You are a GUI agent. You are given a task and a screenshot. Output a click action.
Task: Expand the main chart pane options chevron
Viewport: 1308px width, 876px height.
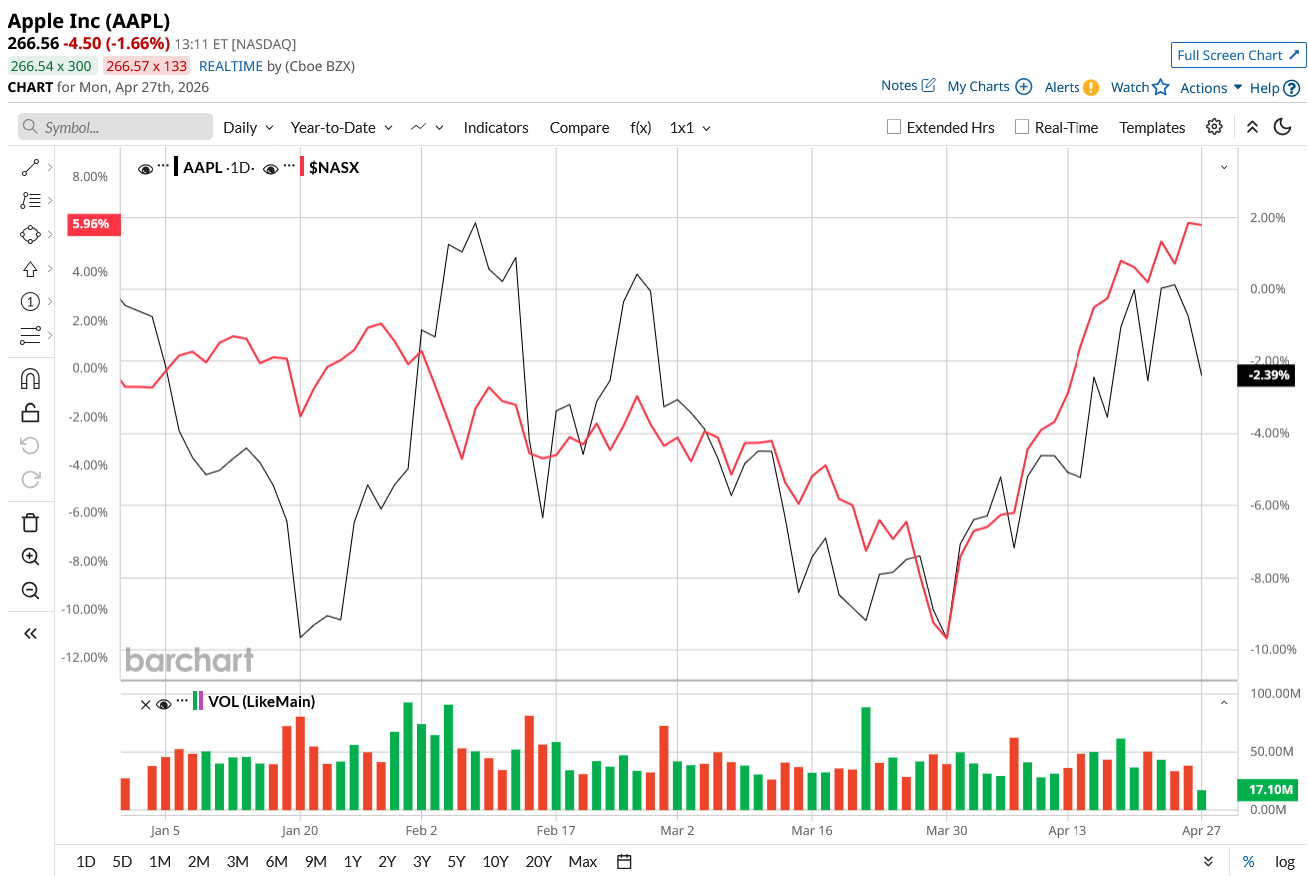[1224, 168]
